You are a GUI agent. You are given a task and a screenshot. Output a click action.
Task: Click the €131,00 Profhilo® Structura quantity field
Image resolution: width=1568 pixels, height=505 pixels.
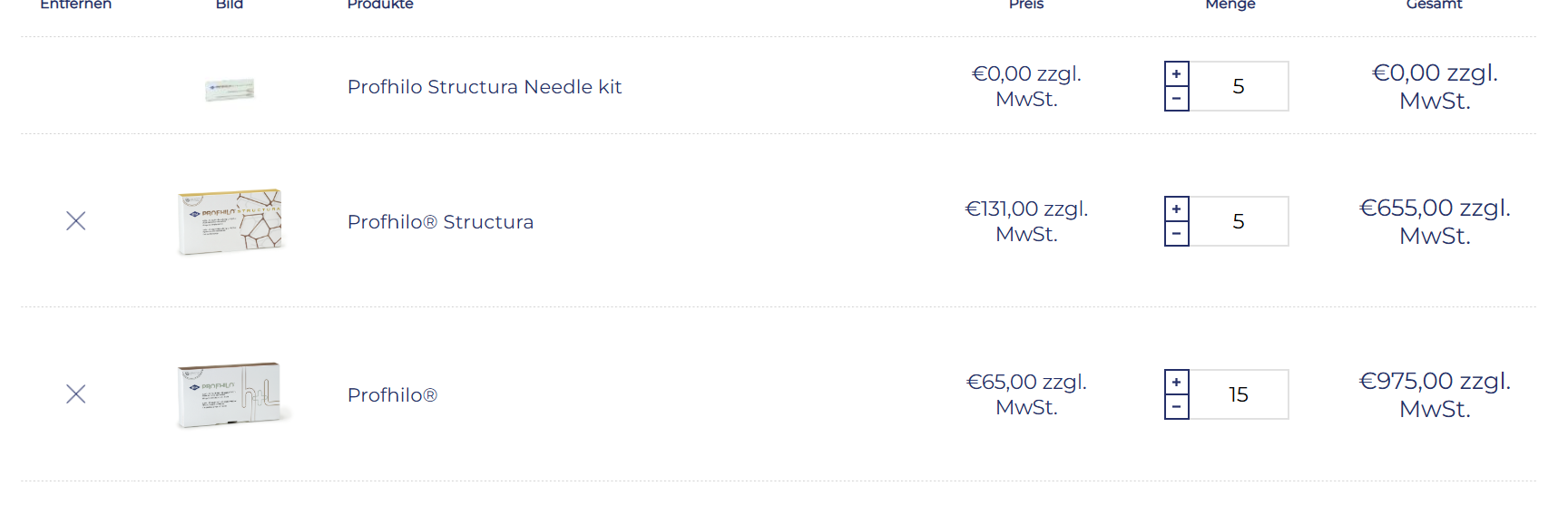pos(1239,222)
